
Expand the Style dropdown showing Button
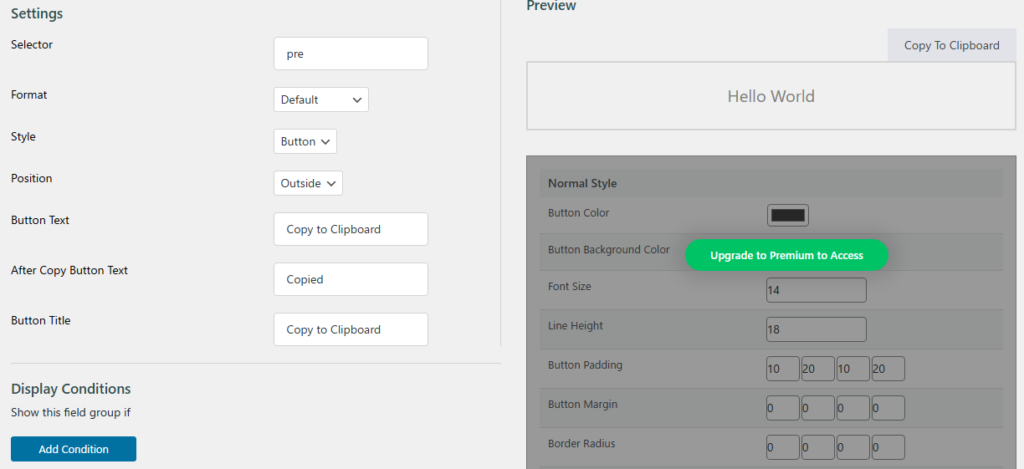point(305,142)
